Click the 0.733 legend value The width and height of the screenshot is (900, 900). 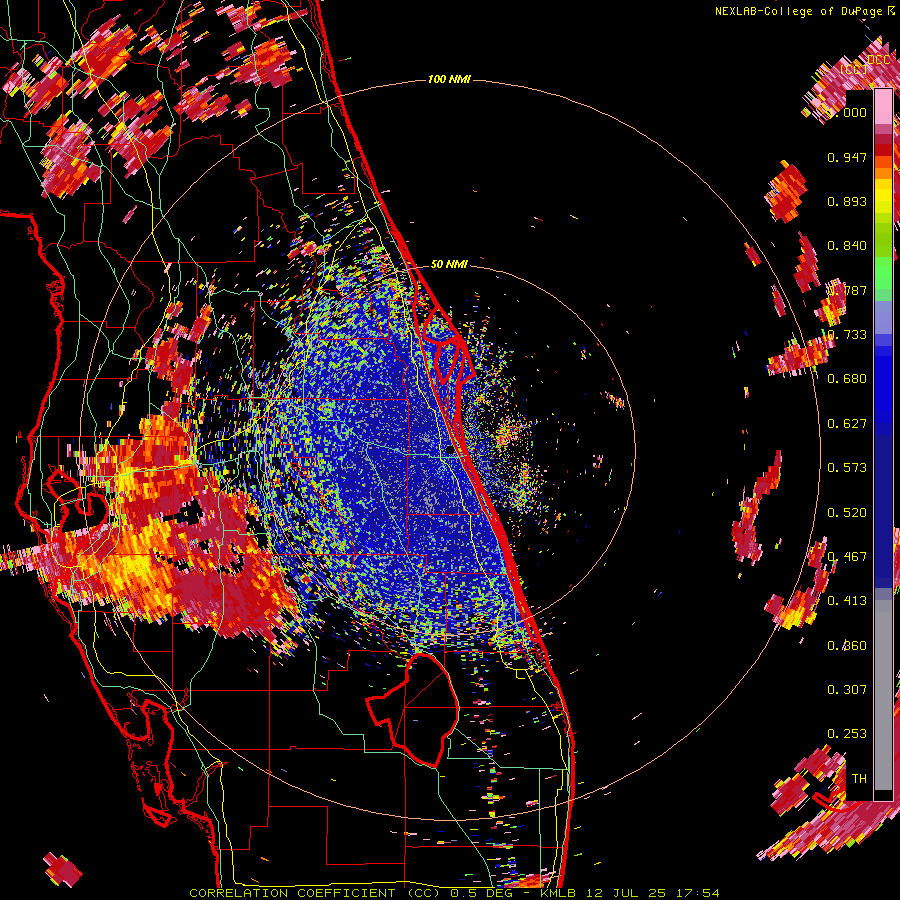(x=847, y=335)
